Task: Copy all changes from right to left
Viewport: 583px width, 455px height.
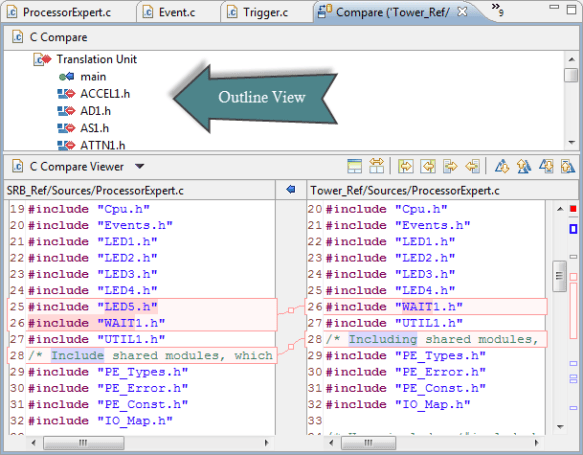Action: click(428, 166)
